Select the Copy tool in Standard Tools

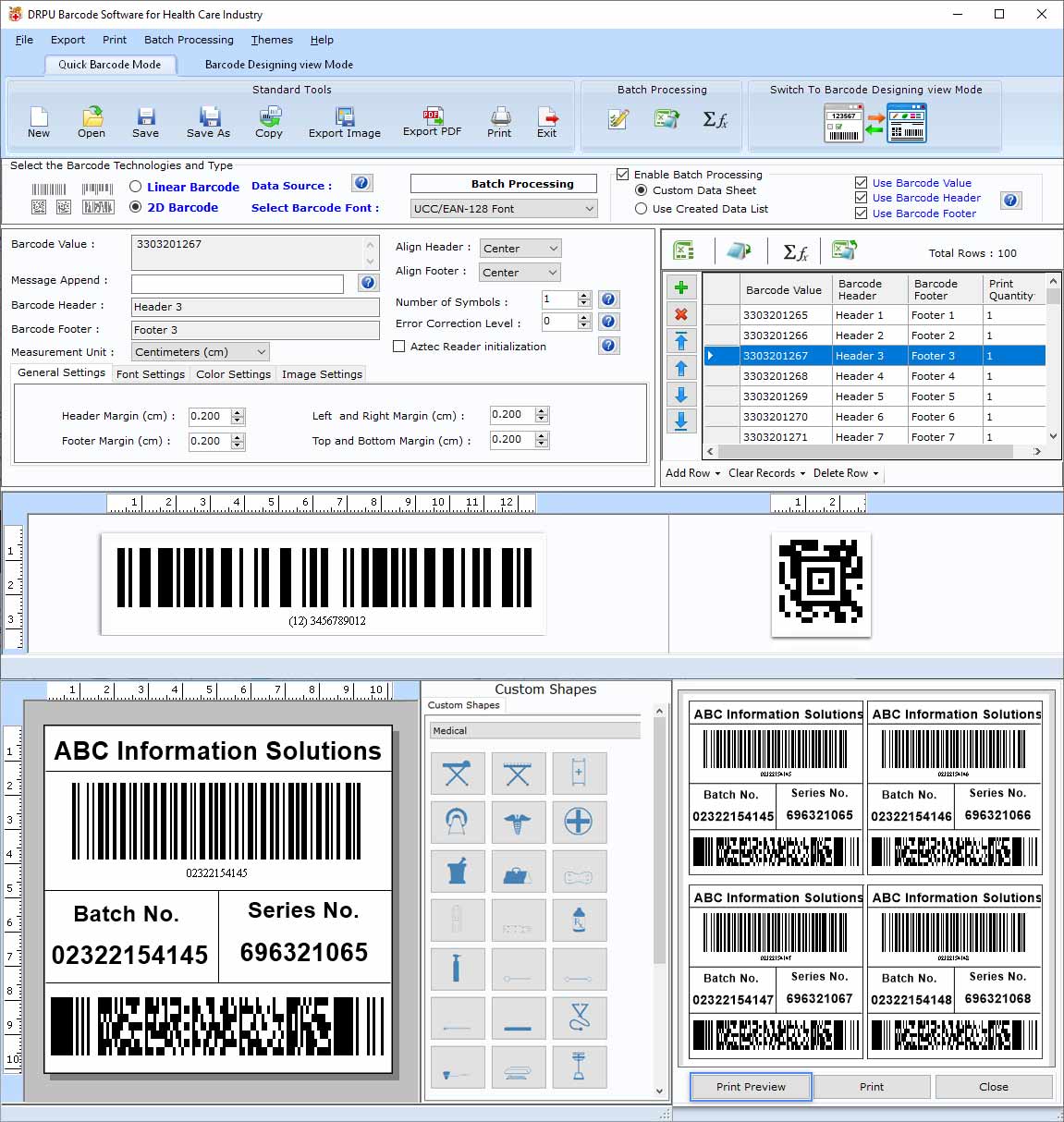click(x=269, y=121)
